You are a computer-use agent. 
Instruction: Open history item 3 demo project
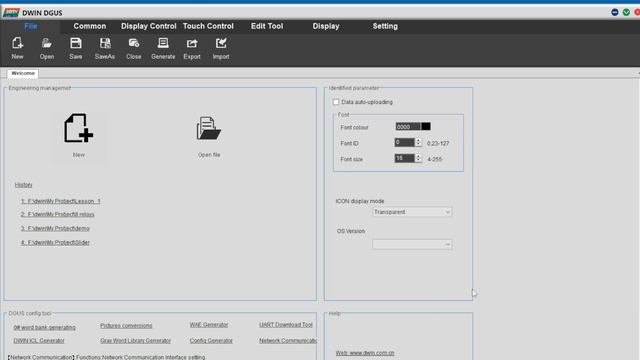pos(55,229)
